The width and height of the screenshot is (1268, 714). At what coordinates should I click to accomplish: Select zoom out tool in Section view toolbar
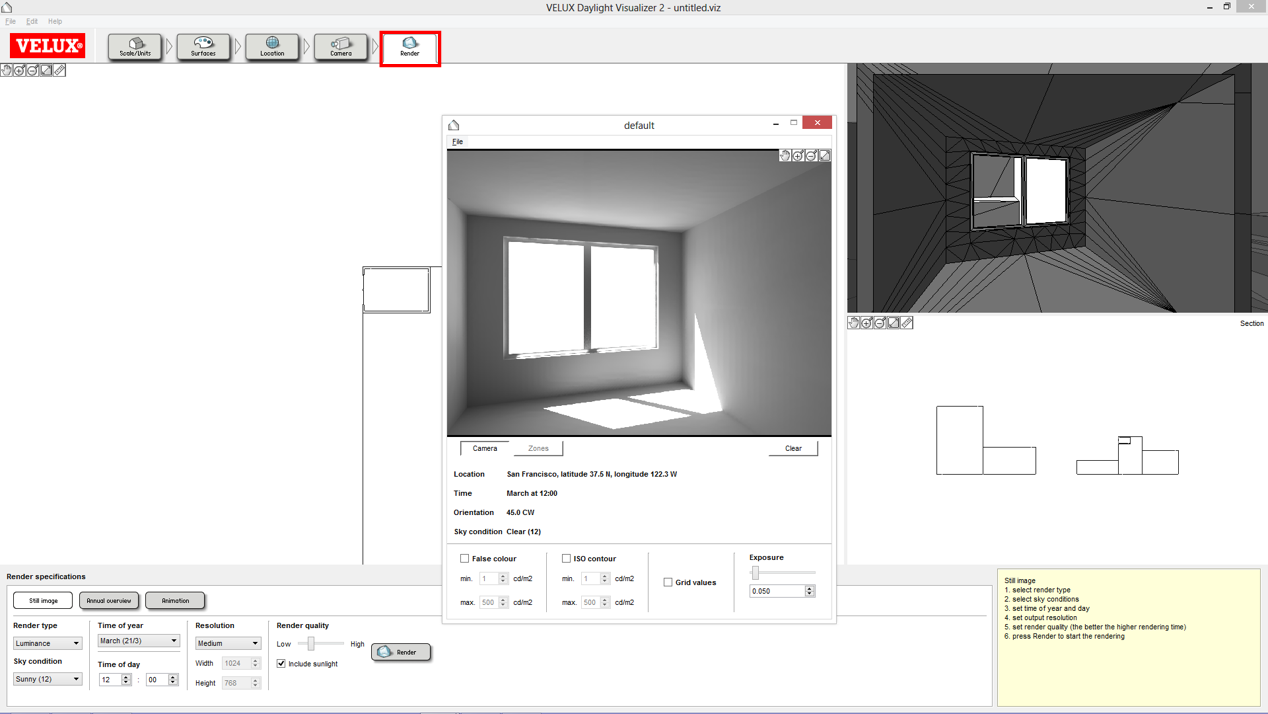pos(880,323)
